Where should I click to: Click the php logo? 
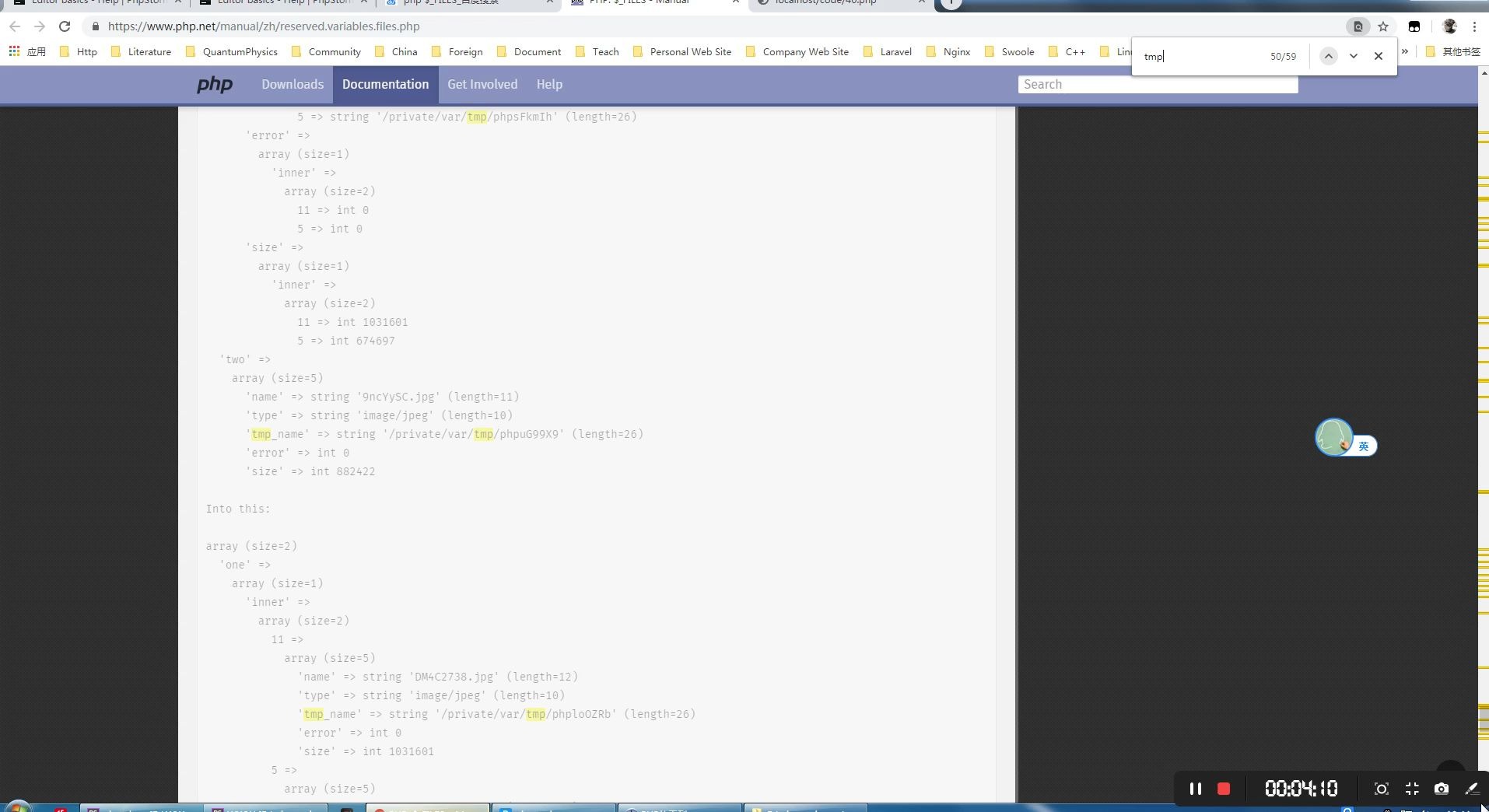[x=215, y=84]
